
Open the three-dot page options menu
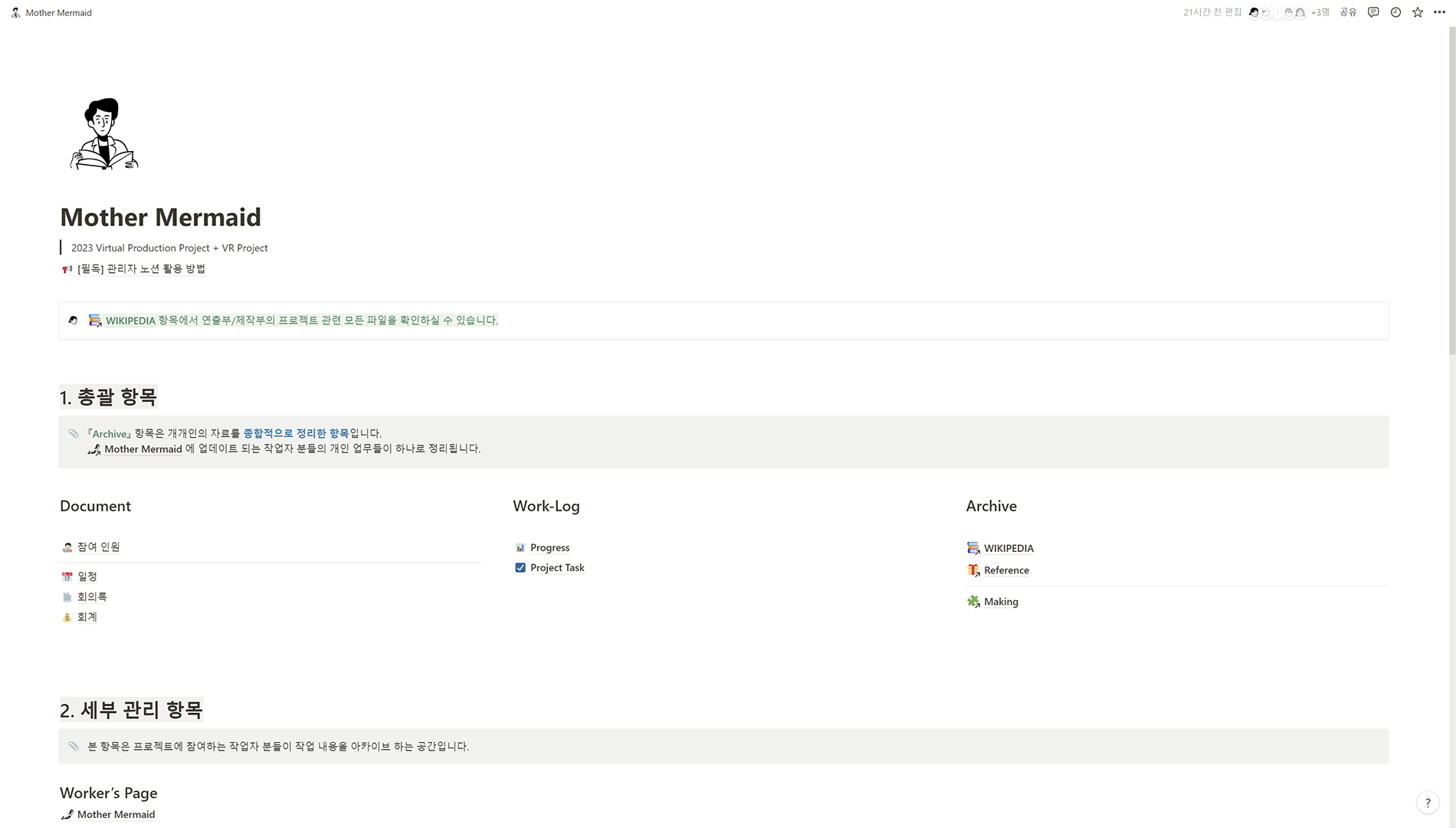[1439, 12]
